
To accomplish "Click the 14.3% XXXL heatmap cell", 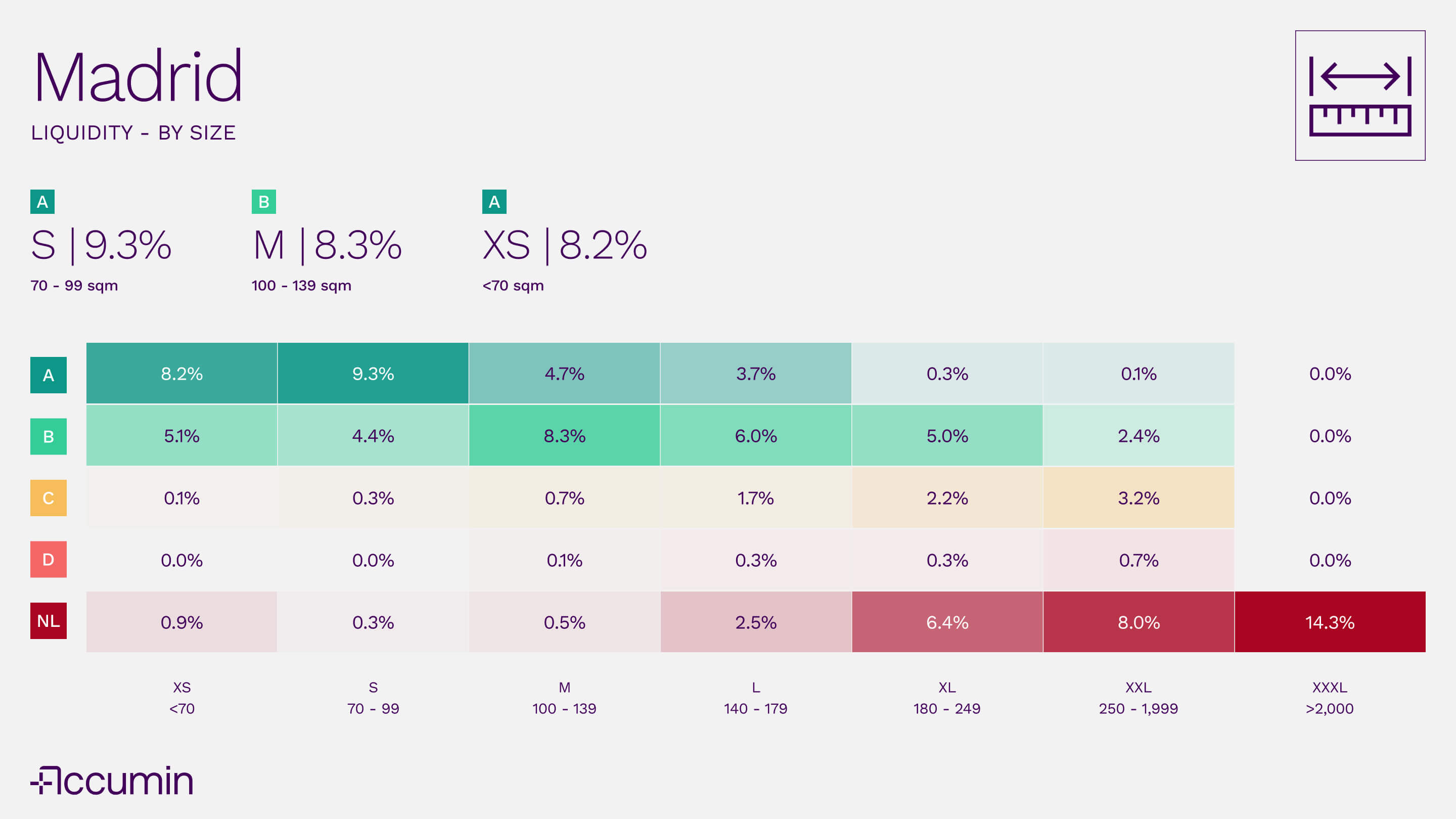I will coord(1330,622).
